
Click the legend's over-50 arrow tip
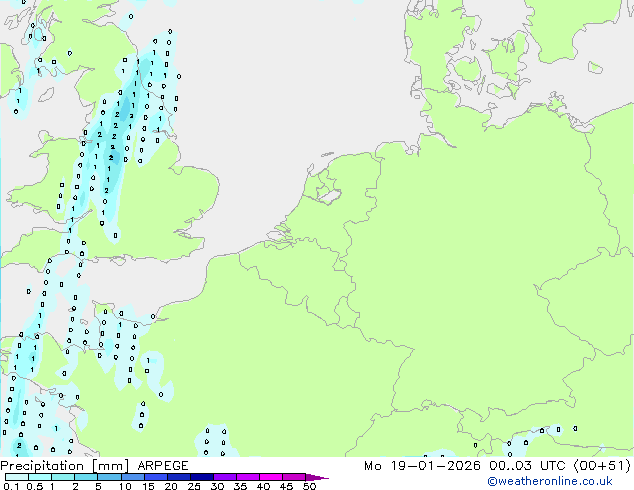tap(317, 477)
